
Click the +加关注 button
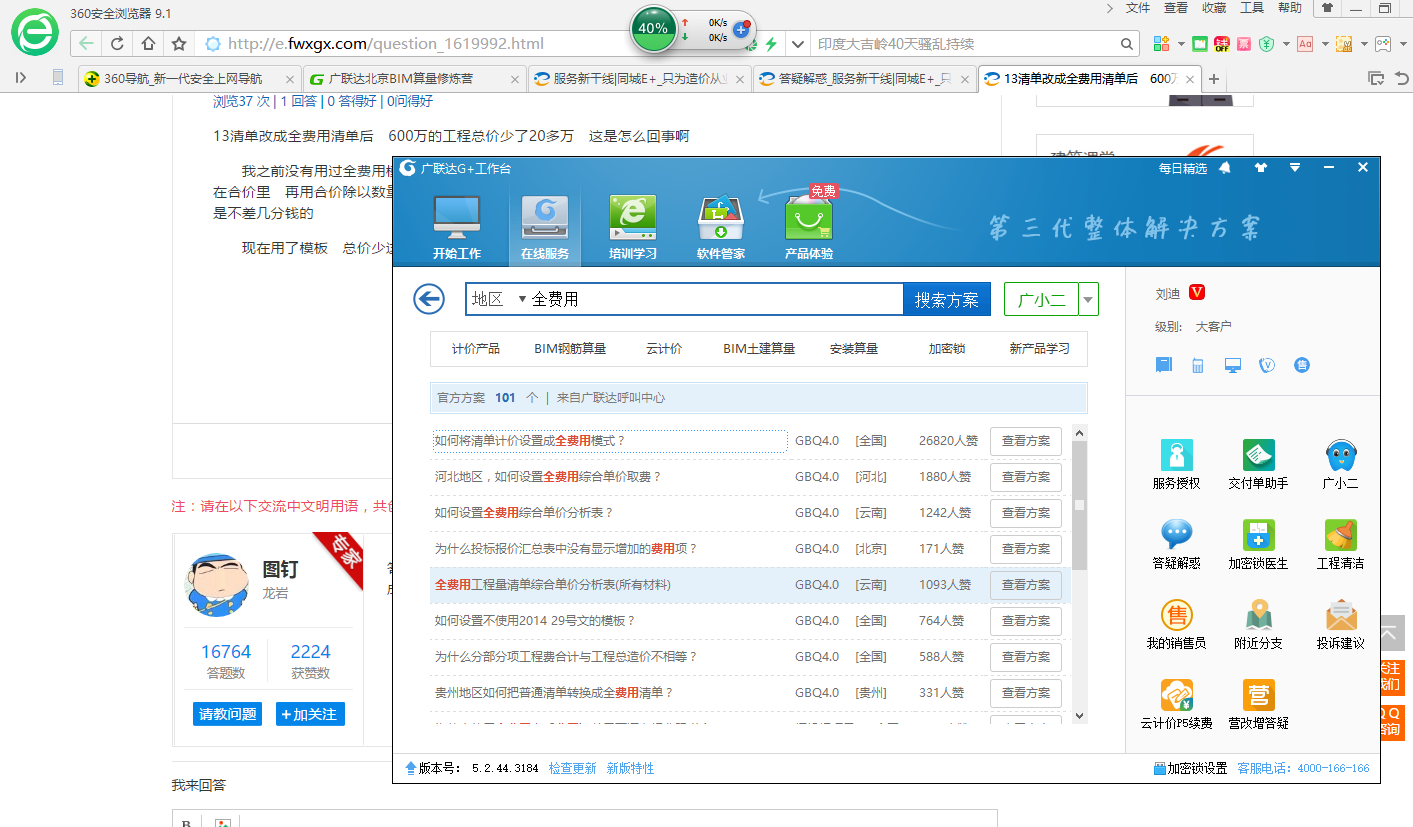[310, 714]
